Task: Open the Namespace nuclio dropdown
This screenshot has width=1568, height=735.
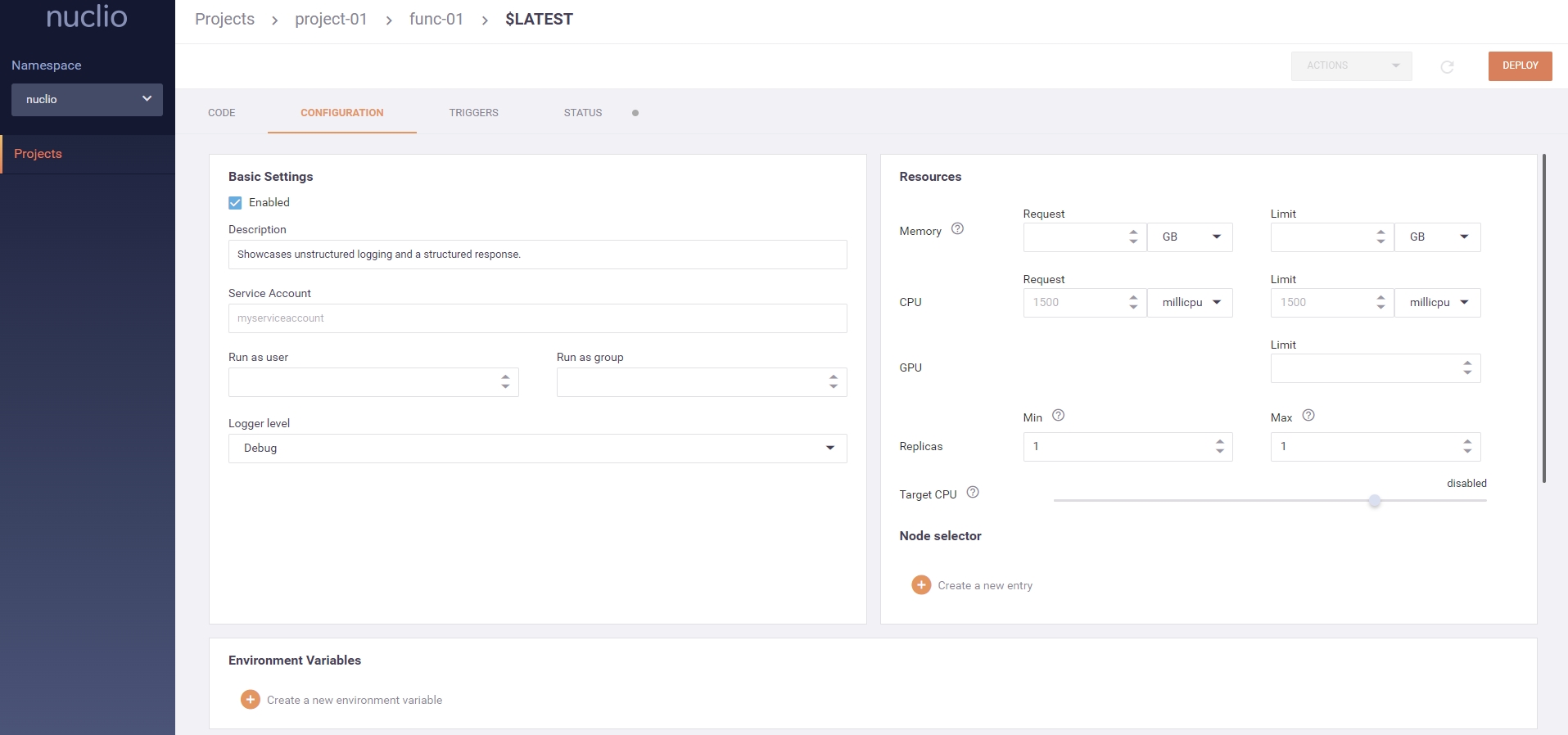Action: point(87,99)
